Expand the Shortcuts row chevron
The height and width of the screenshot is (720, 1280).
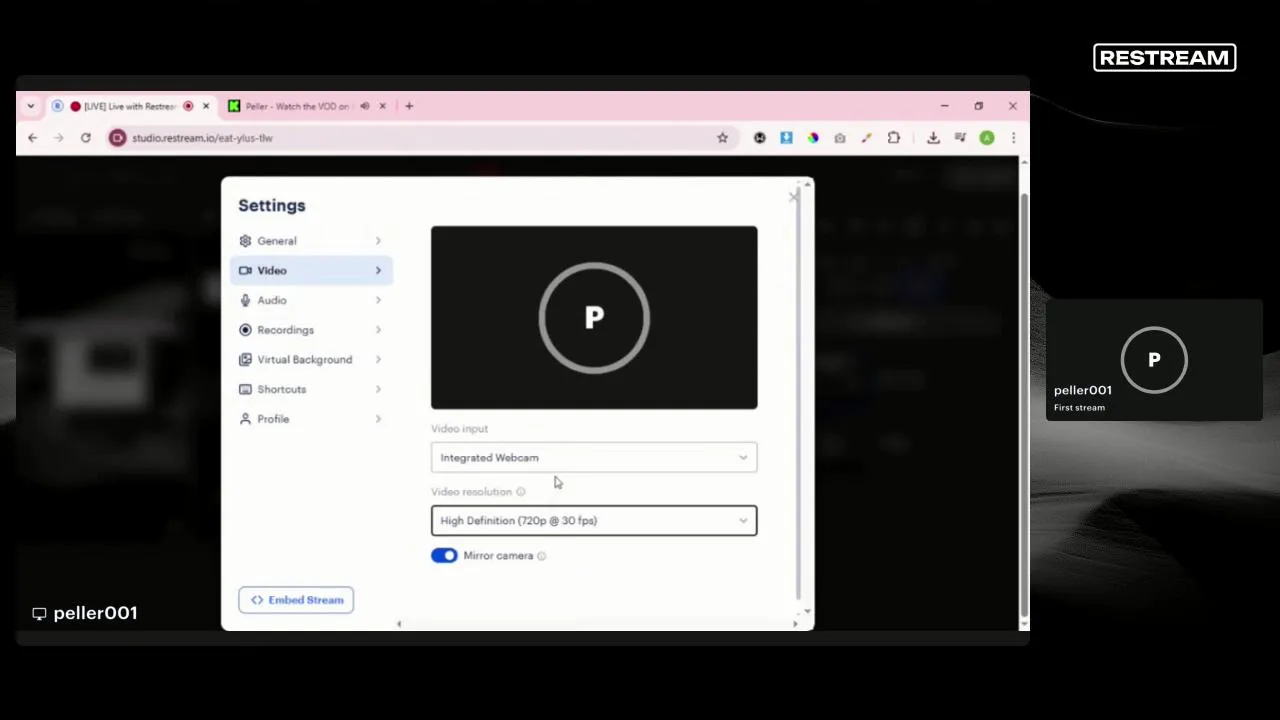click(378, 389)
